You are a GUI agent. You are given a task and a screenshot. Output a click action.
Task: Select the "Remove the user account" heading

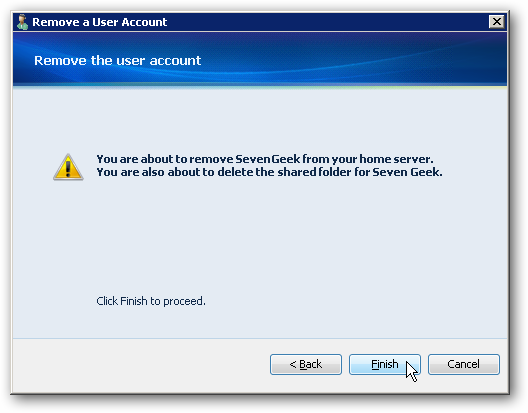click(118, 61)
